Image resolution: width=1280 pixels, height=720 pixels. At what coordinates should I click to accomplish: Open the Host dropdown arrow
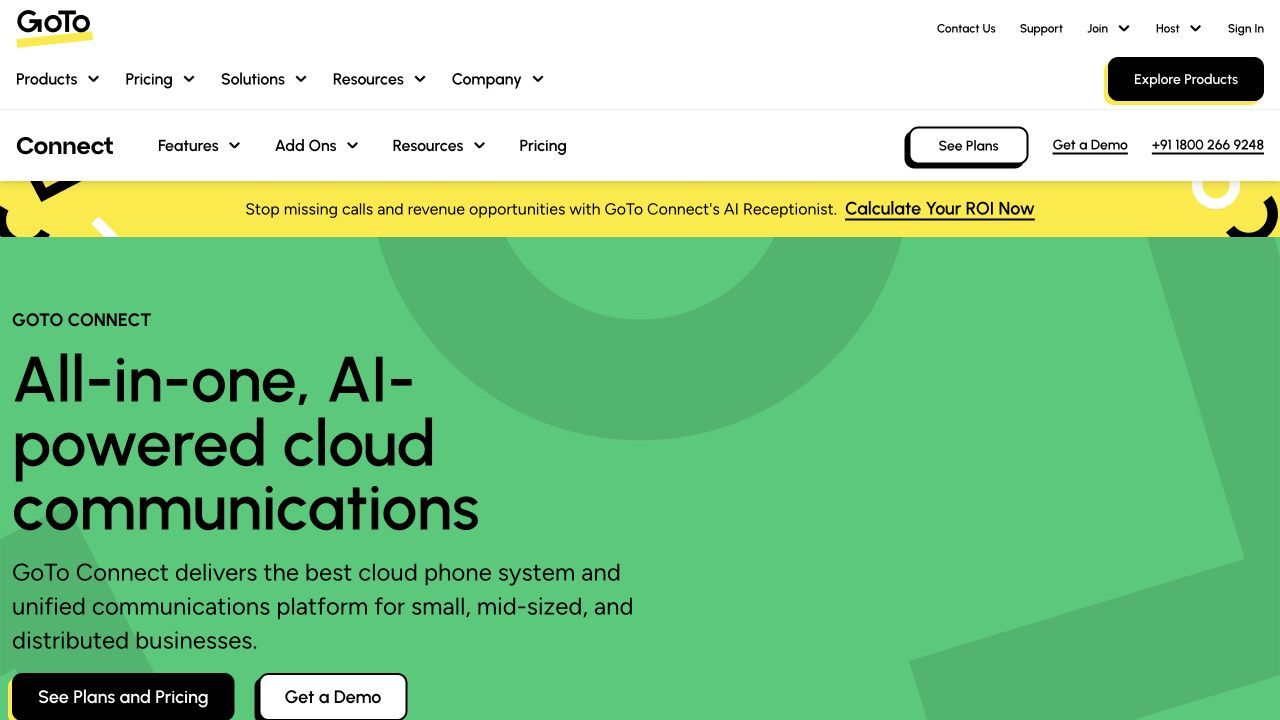point(1195,28)
